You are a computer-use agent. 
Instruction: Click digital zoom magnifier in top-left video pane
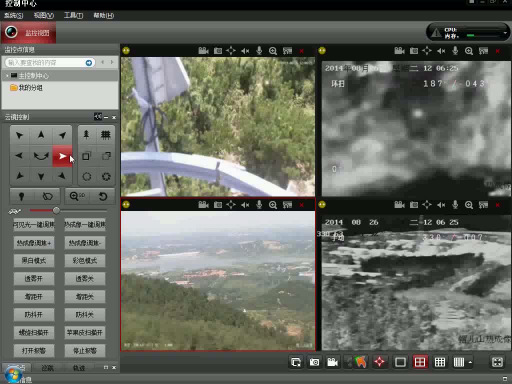tap(273, 51)
